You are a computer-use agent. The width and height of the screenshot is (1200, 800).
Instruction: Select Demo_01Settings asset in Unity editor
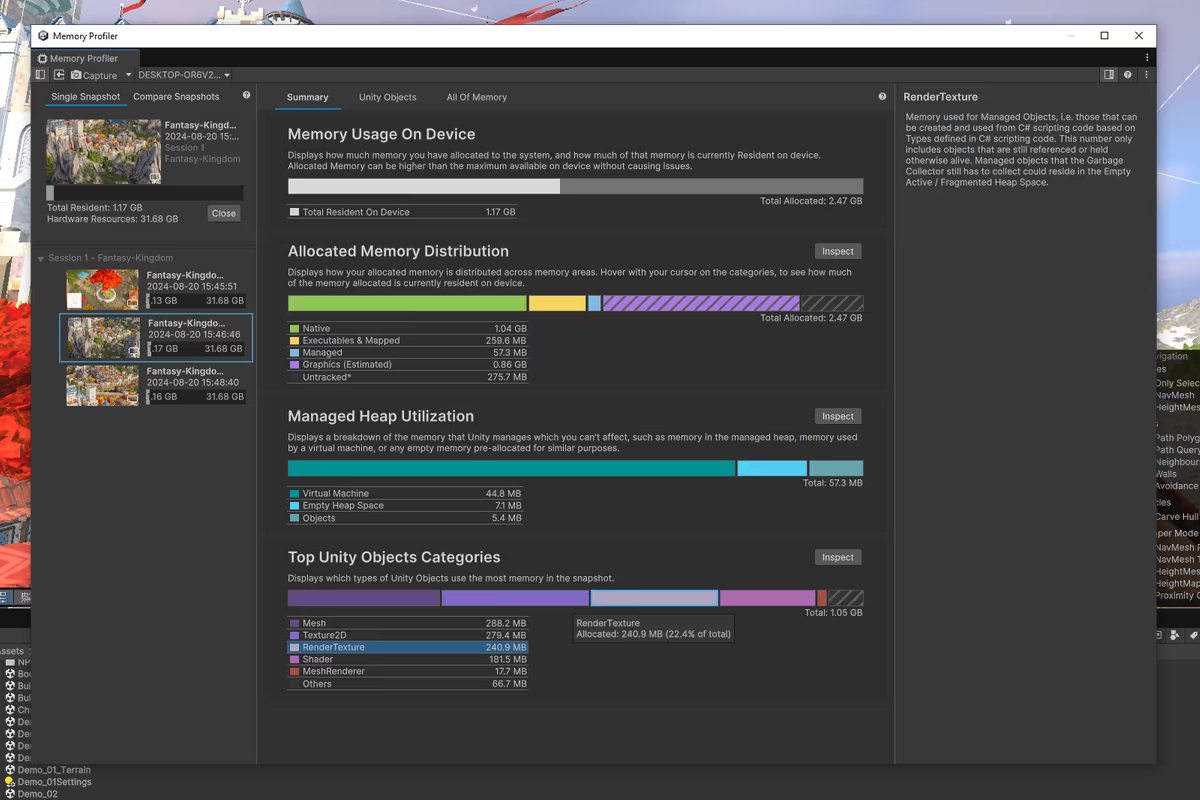[54, 782]
